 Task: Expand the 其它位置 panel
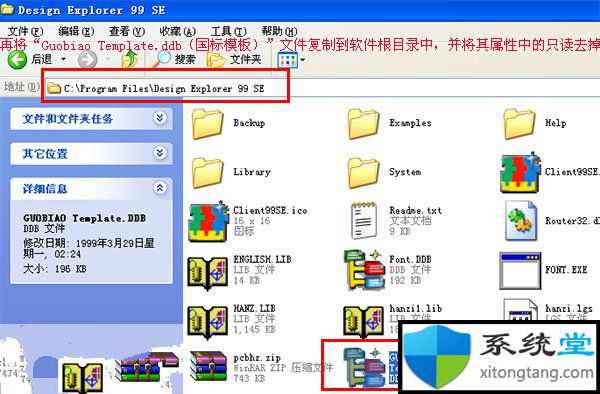160,153
